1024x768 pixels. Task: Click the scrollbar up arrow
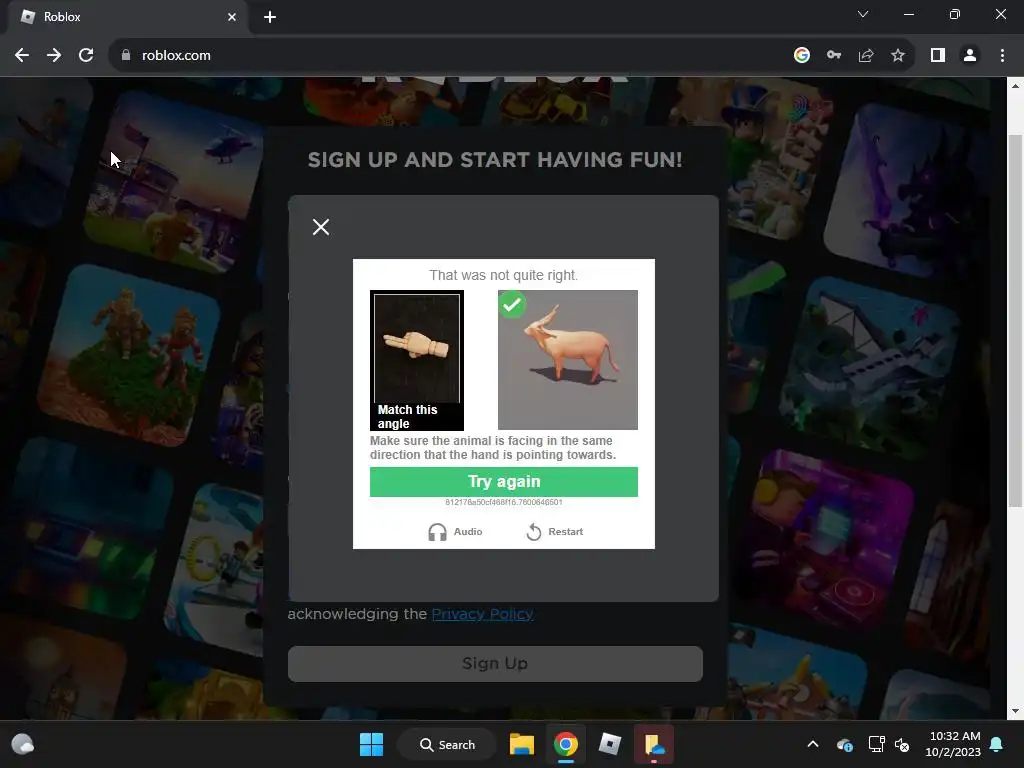pos(1015,86)
